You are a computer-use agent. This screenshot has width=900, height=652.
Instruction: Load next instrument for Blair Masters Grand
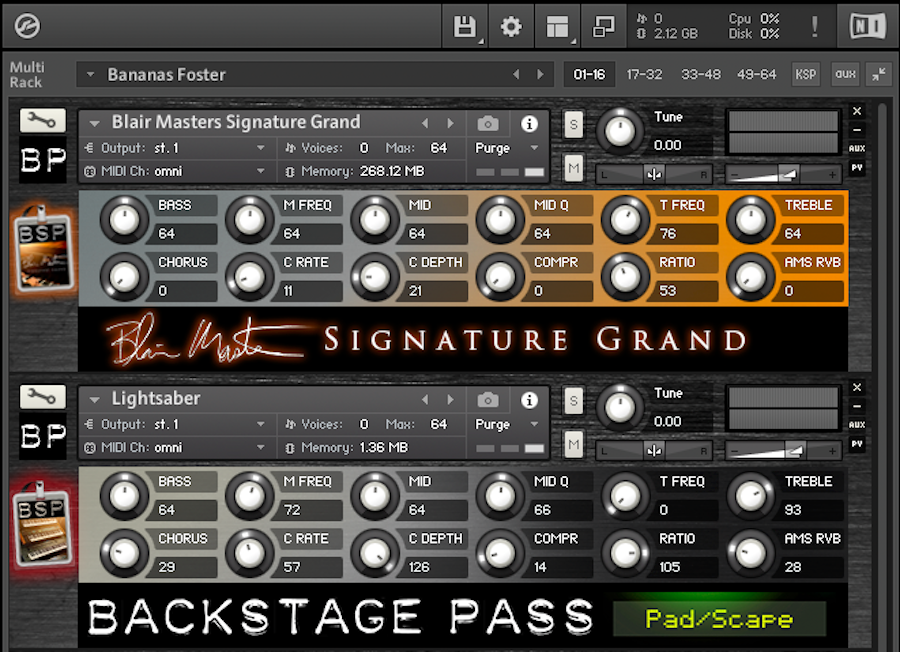click(451, 123)
